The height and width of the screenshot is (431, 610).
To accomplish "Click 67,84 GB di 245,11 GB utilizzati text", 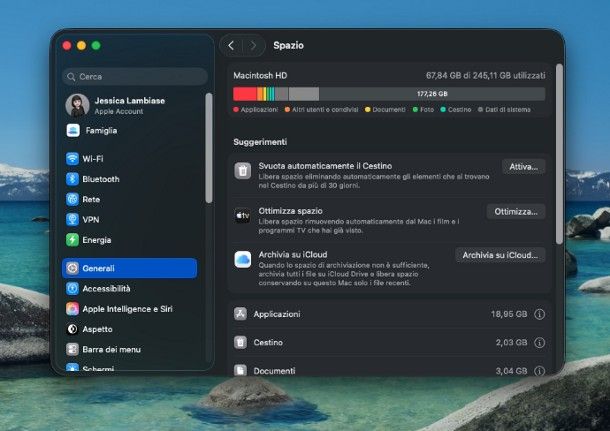I will click(486, 75).
